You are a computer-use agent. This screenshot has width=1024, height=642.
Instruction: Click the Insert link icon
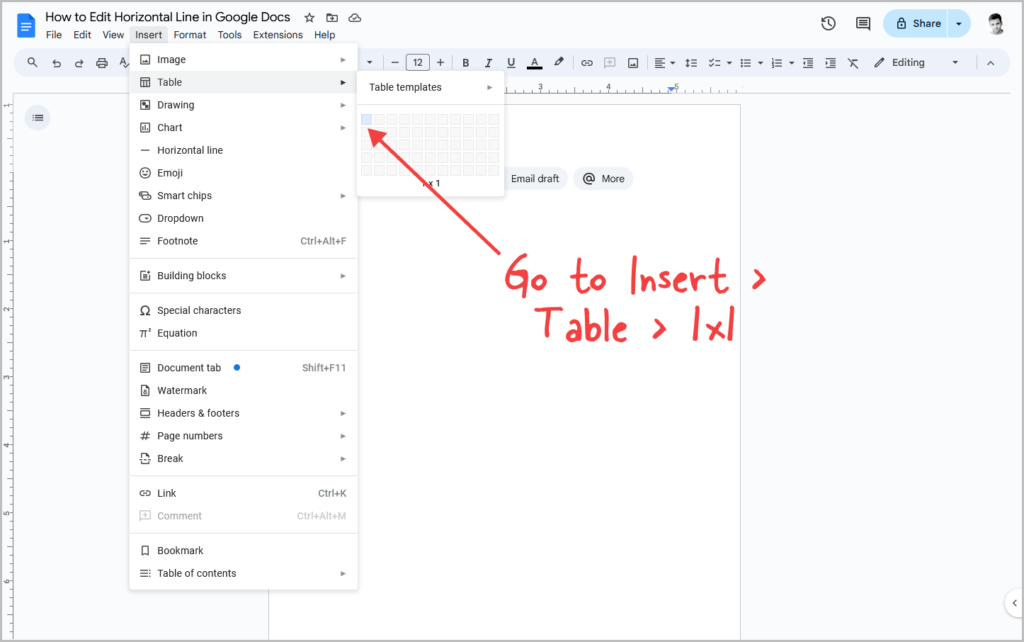coord(587,62)
